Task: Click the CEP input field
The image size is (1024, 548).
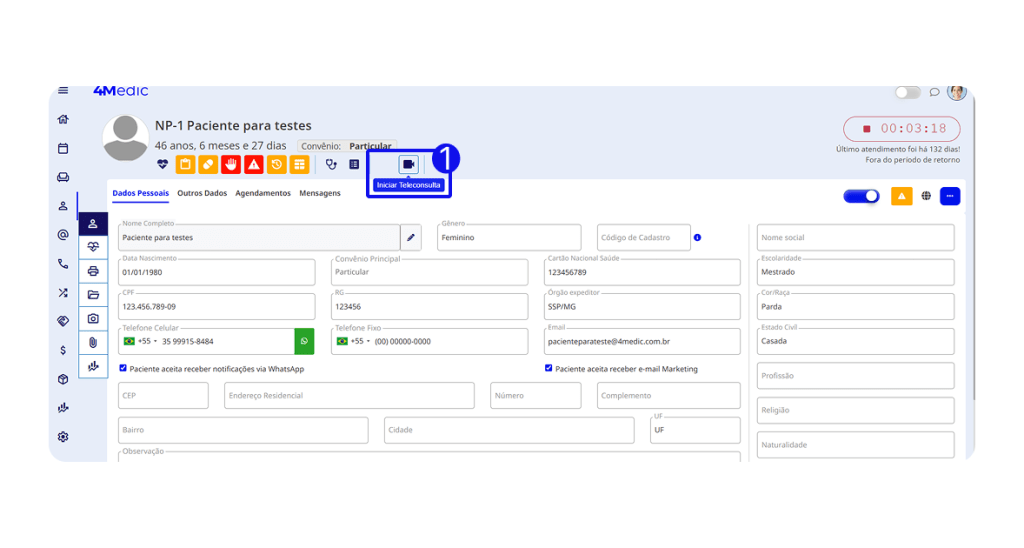Action: click(x=163, y=395)
